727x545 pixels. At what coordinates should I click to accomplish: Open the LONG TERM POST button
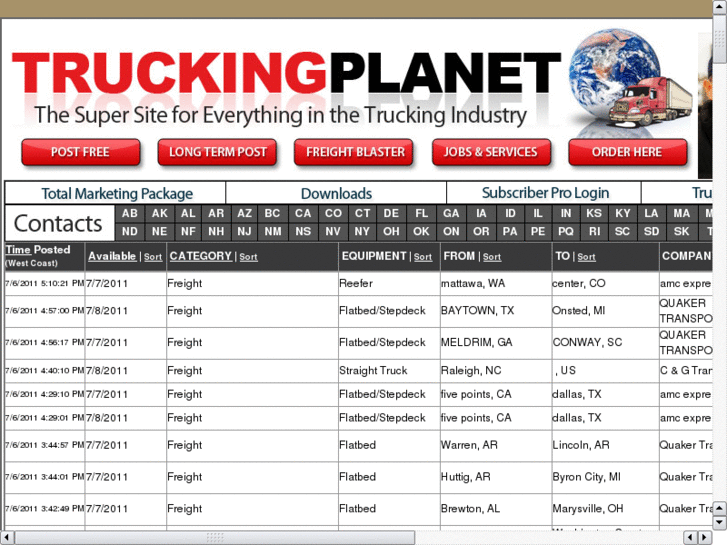pos(217,152)
